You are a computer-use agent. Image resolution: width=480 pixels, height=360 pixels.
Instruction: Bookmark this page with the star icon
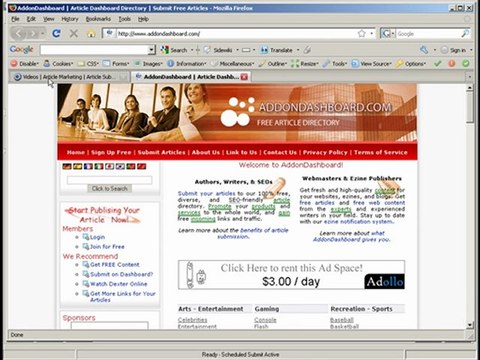pos(361,33)
